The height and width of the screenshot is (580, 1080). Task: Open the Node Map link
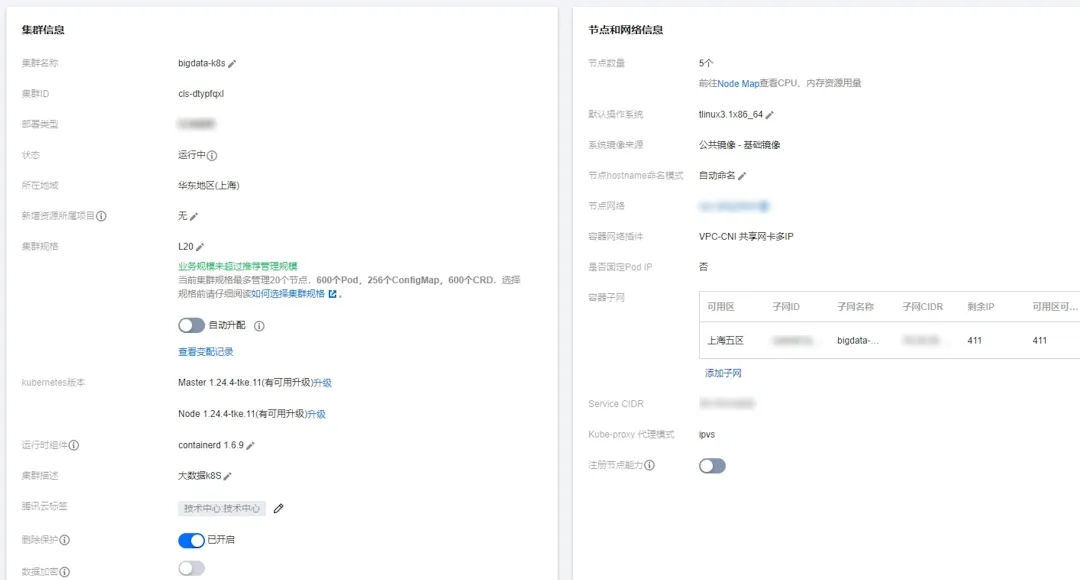(x=738, y=84)
